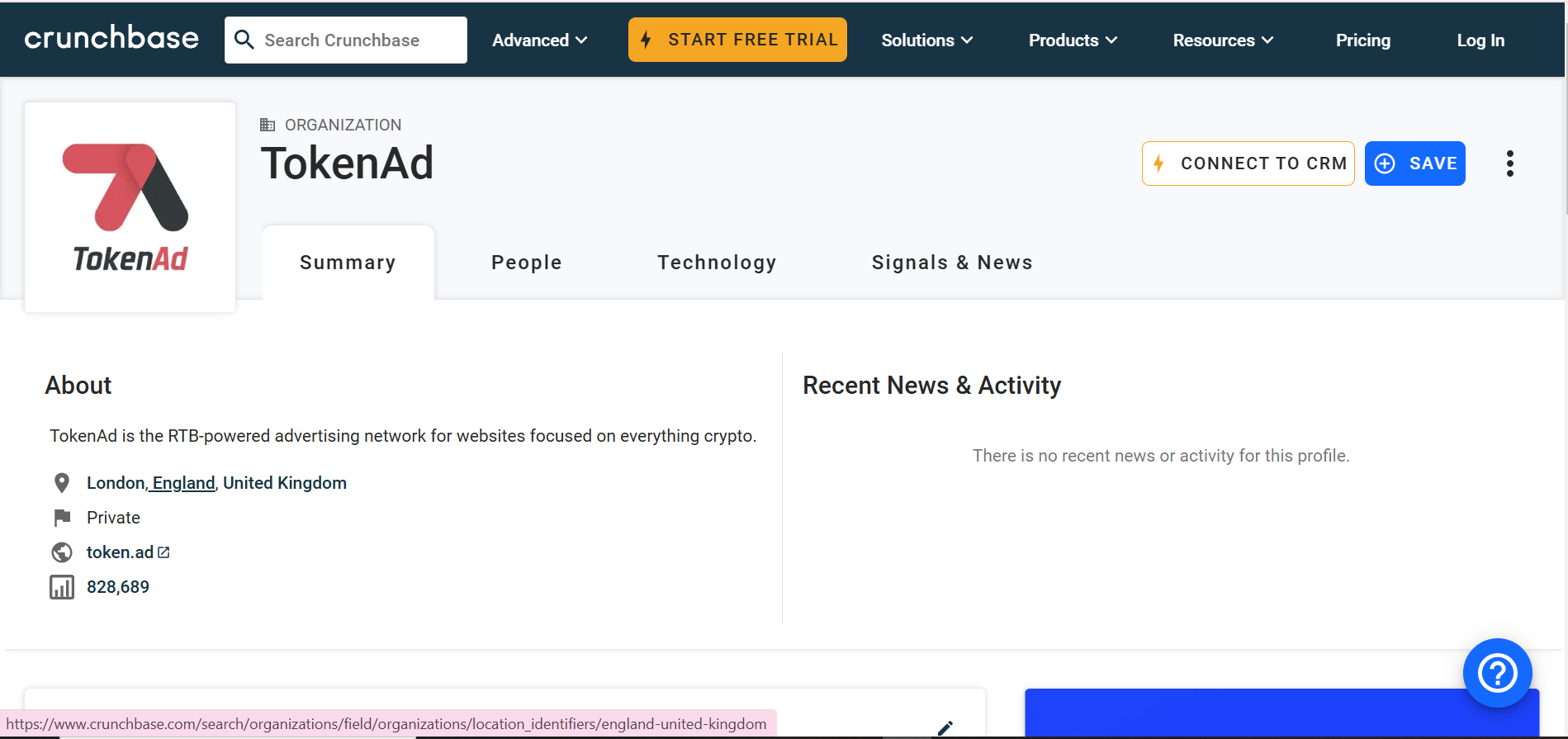Click the website globe icon
1568x739 pixels.
point(62,552)
